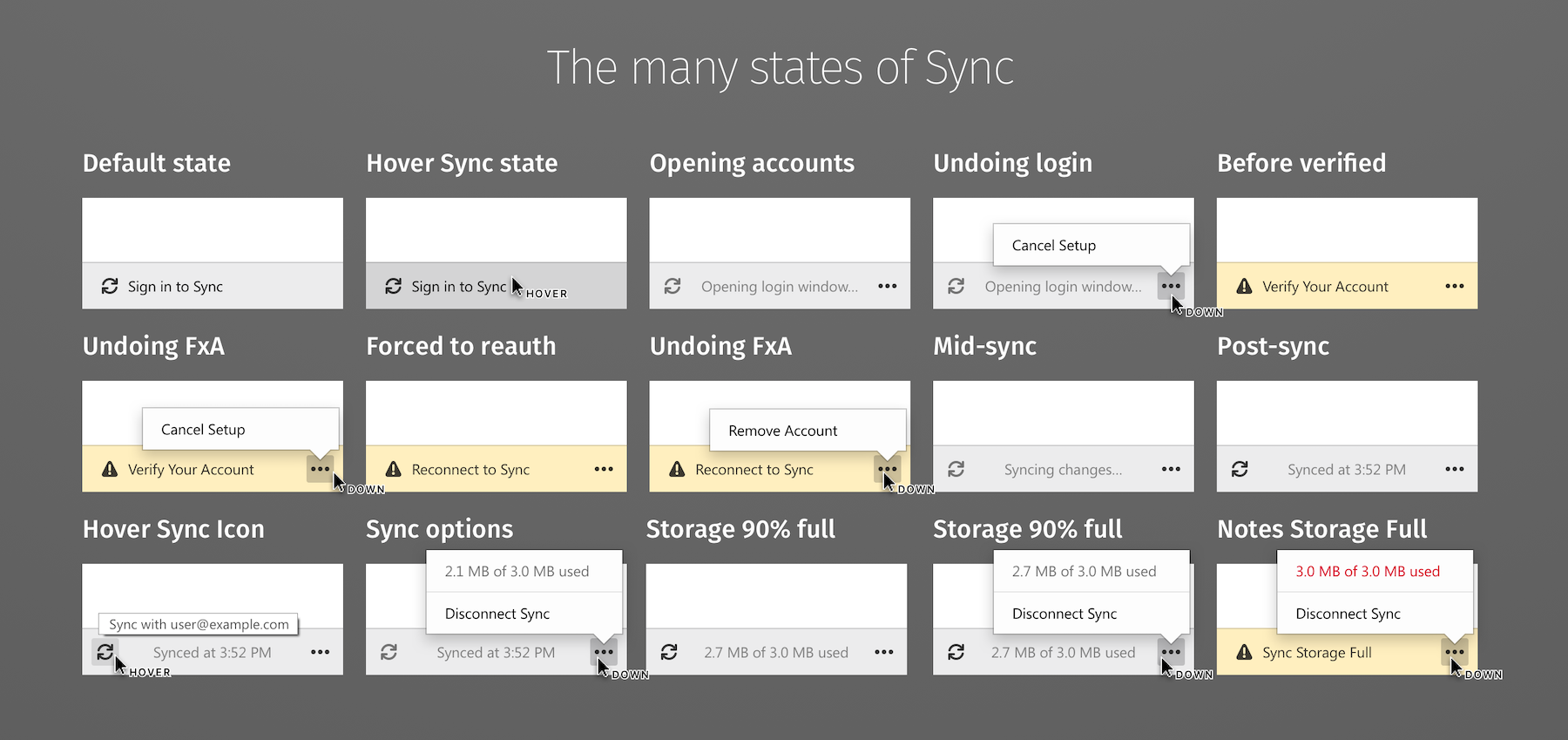Open the three-dot menu in the Post-sync panel
Screen dimensions: 1568x740
[x=1454, y=469]
